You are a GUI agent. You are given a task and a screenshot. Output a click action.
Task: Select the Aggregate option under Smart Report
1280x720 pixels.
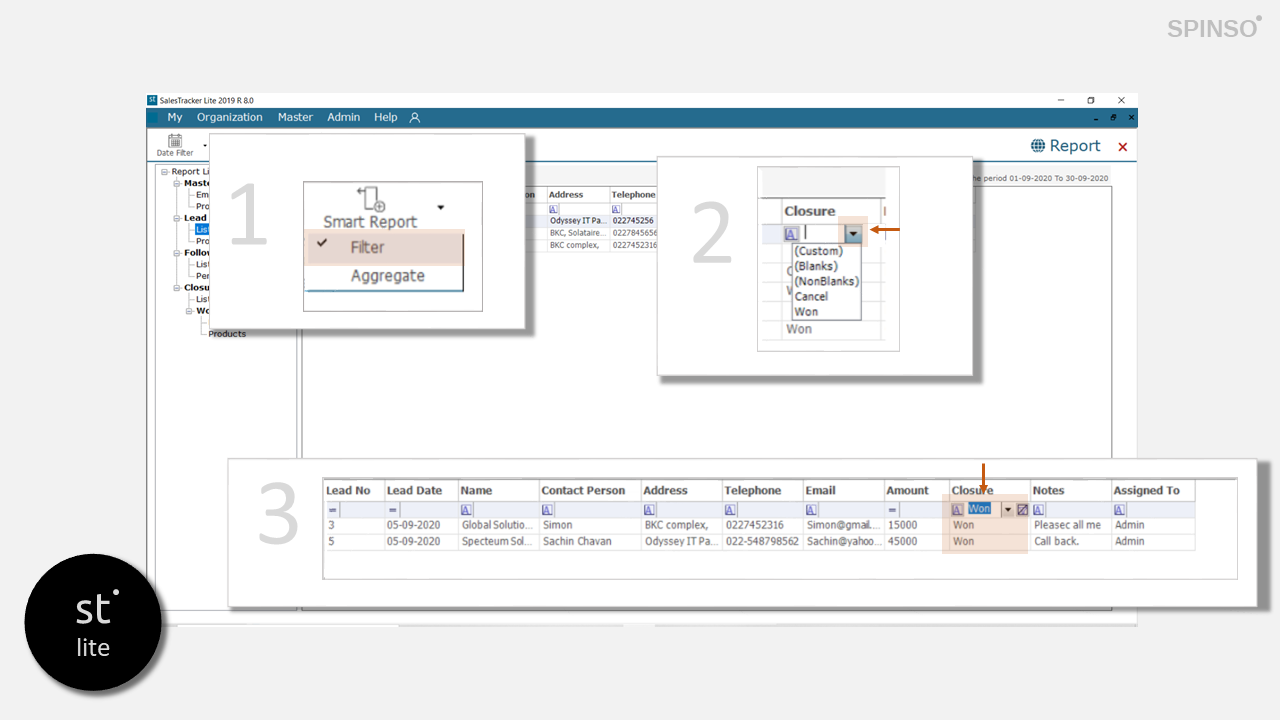pyautogui.click(x=387, y=276)
